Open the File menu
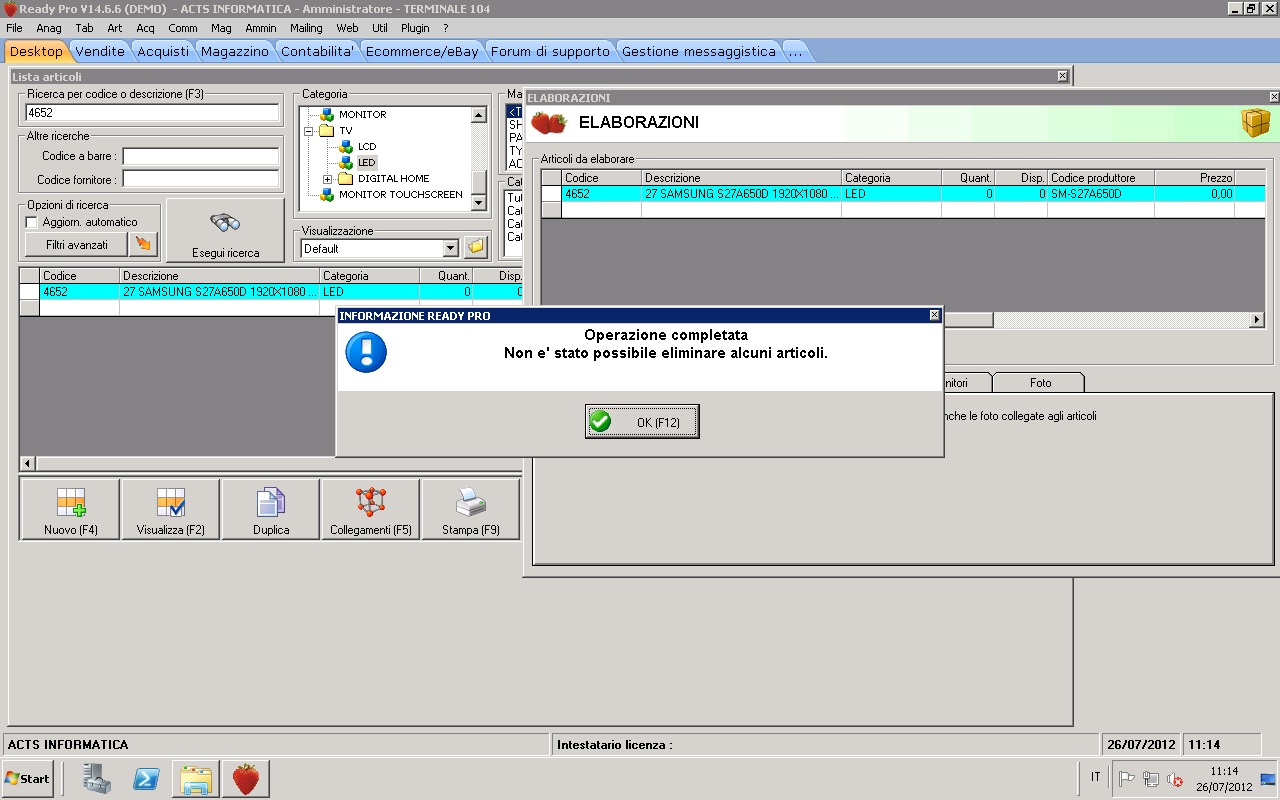This screenshot has width=1280, height=800. [14, 28]
